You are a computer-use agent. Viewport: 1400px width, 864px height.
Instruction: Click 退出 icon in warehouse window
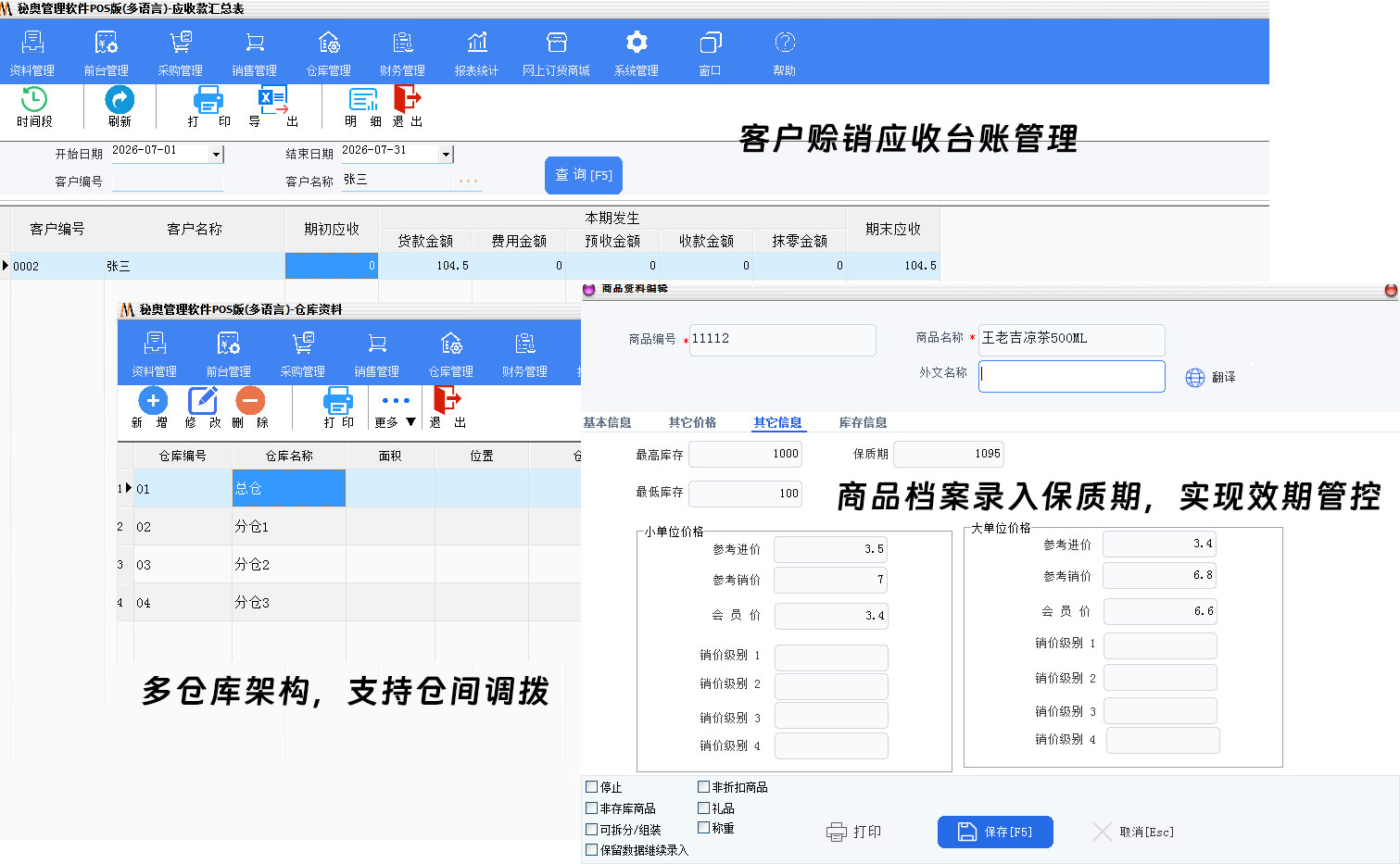(x=448, y=400)
